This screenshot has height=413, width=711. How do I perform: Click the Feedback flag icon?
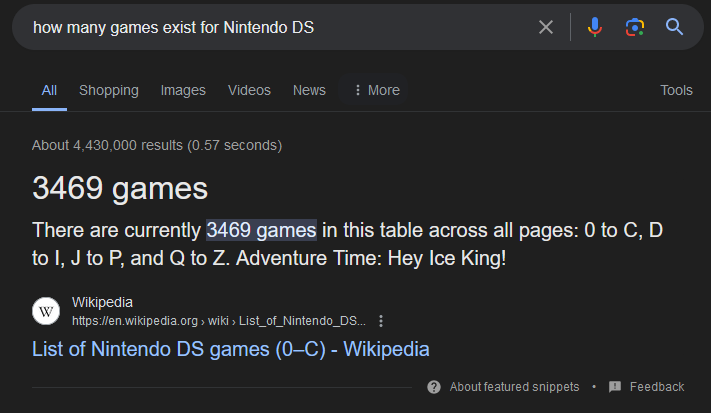pyautogui.click(x=615, y=387)
